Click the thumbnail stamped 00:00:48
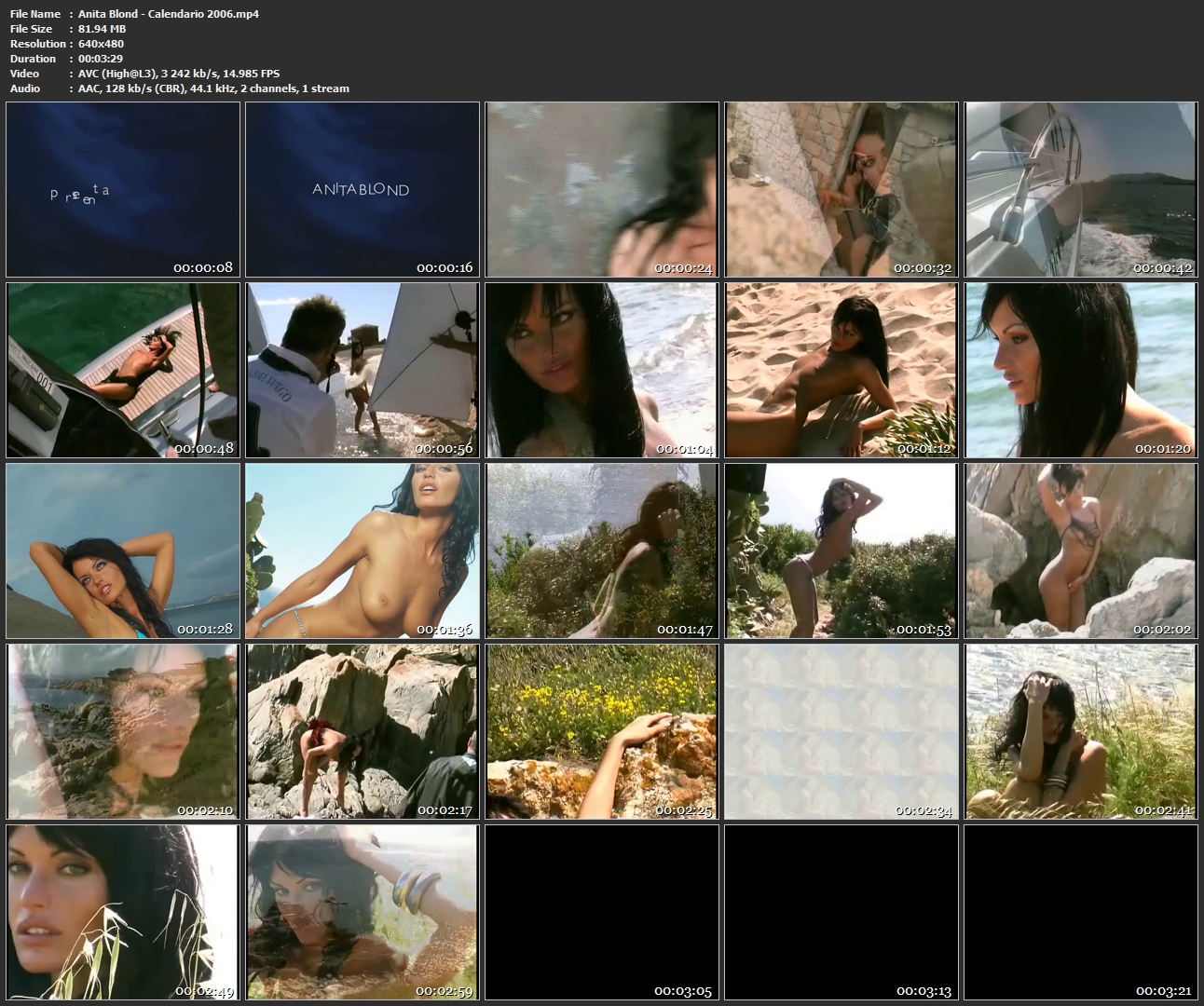This screenshot has width=1204, height=1006. pos(123,370)
